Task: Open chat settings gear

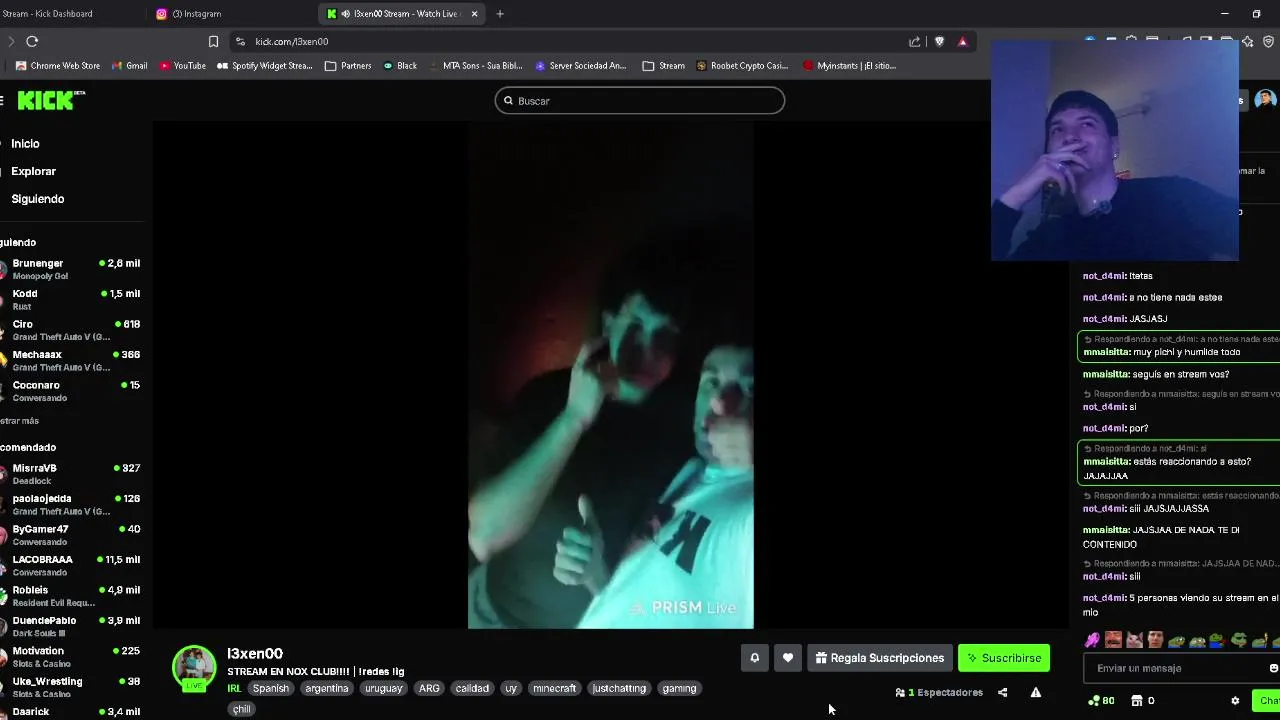Action: 1235,701
